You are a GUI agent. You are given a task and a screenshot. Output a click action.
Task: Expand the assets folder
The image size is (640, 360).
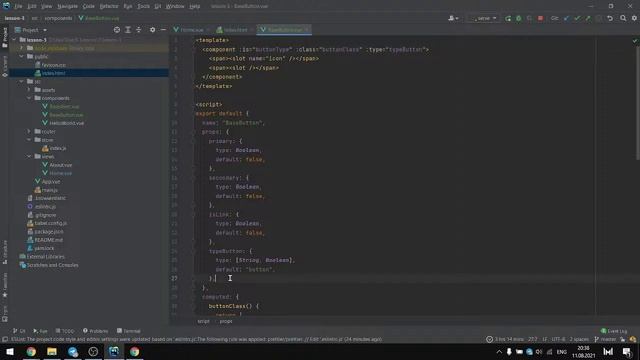coord(29,90)
